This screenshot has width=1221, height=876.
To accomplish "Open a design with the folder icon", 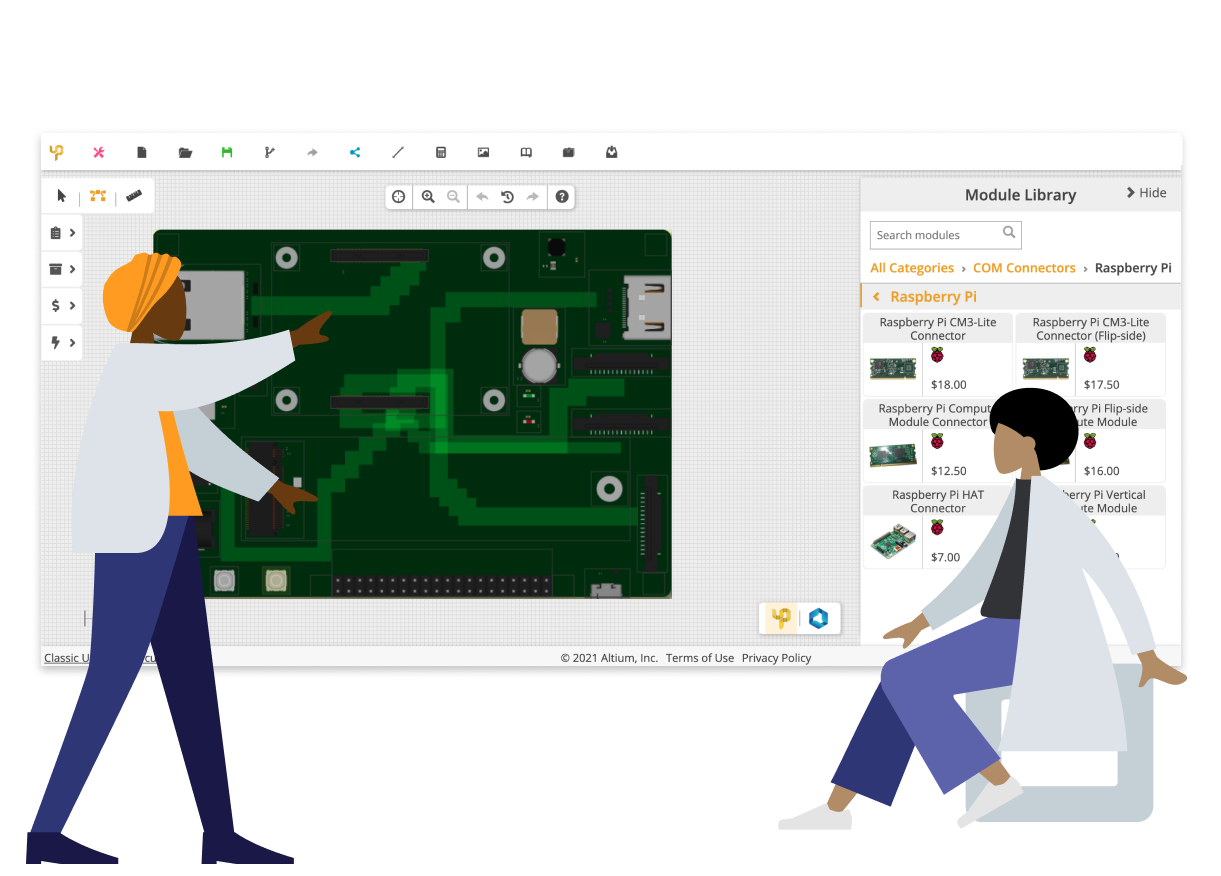I will [185, 152].
